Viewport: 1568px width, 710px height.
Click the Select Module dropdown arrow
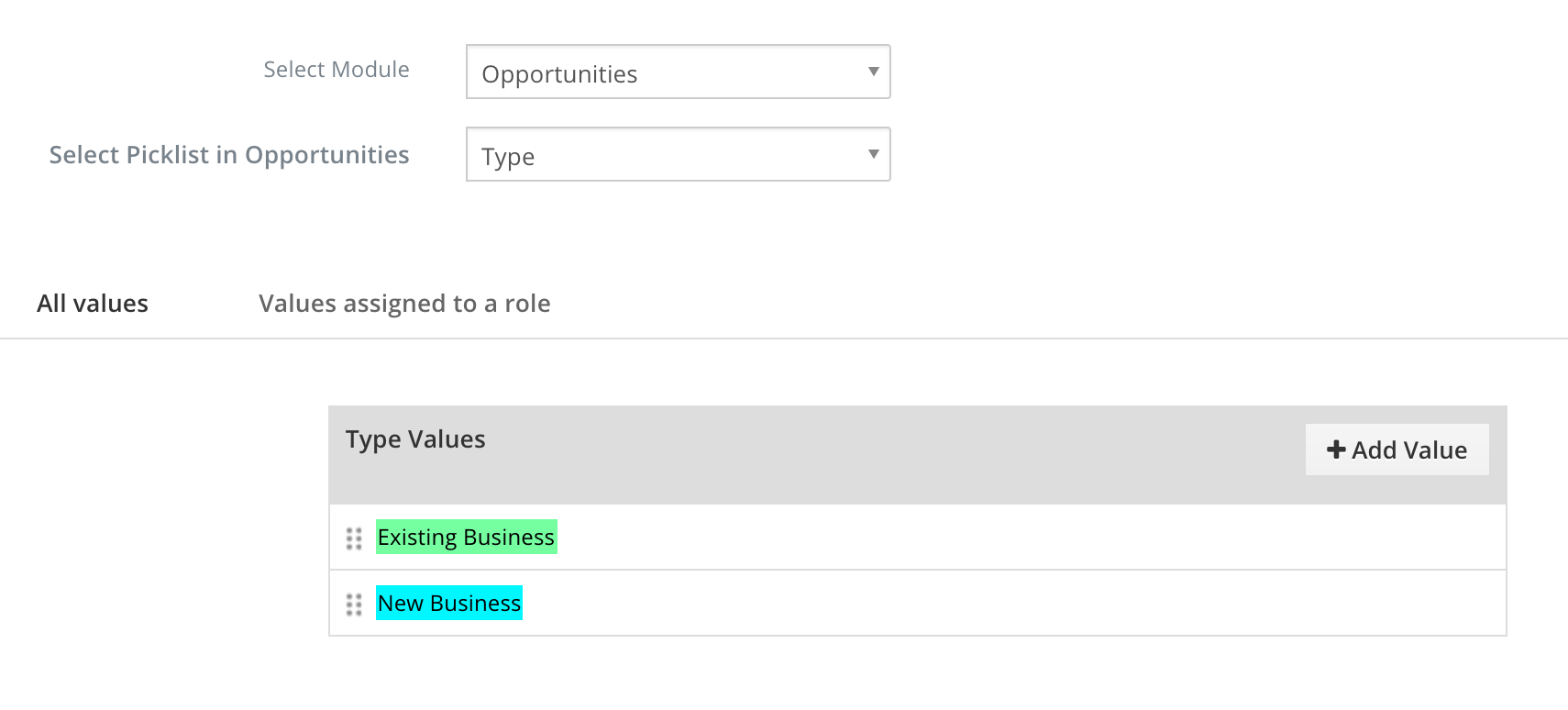click(x=873, y=72)
